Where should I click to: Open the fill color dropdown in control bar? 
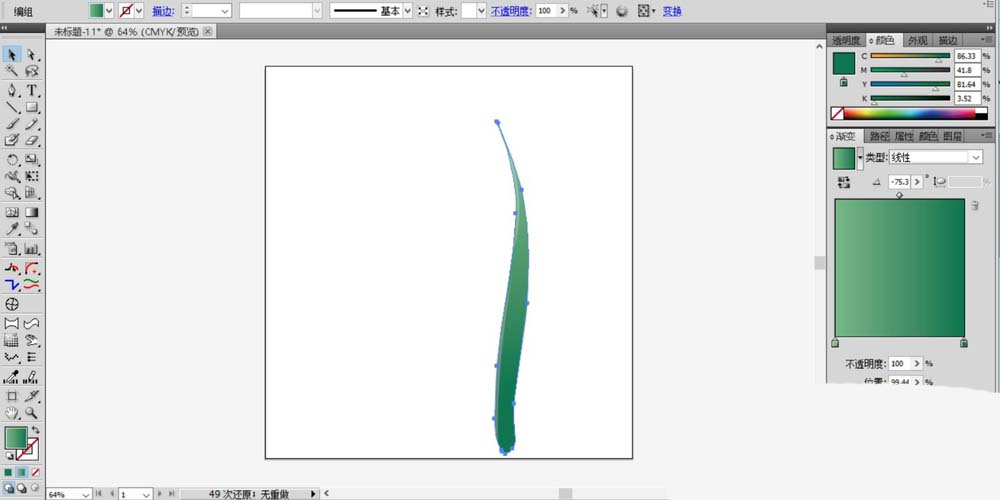pos(108,11)
